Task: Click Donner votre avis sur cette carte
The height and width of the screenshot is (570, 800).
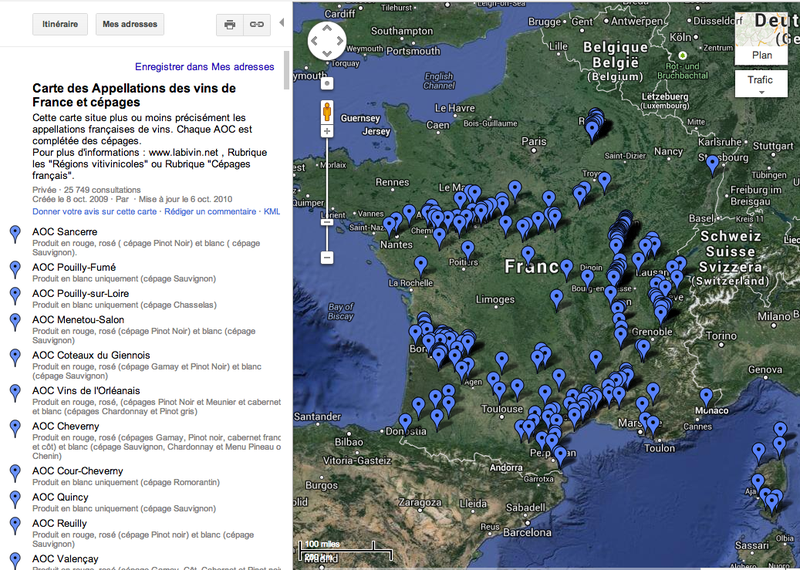Action: point(94,211)
